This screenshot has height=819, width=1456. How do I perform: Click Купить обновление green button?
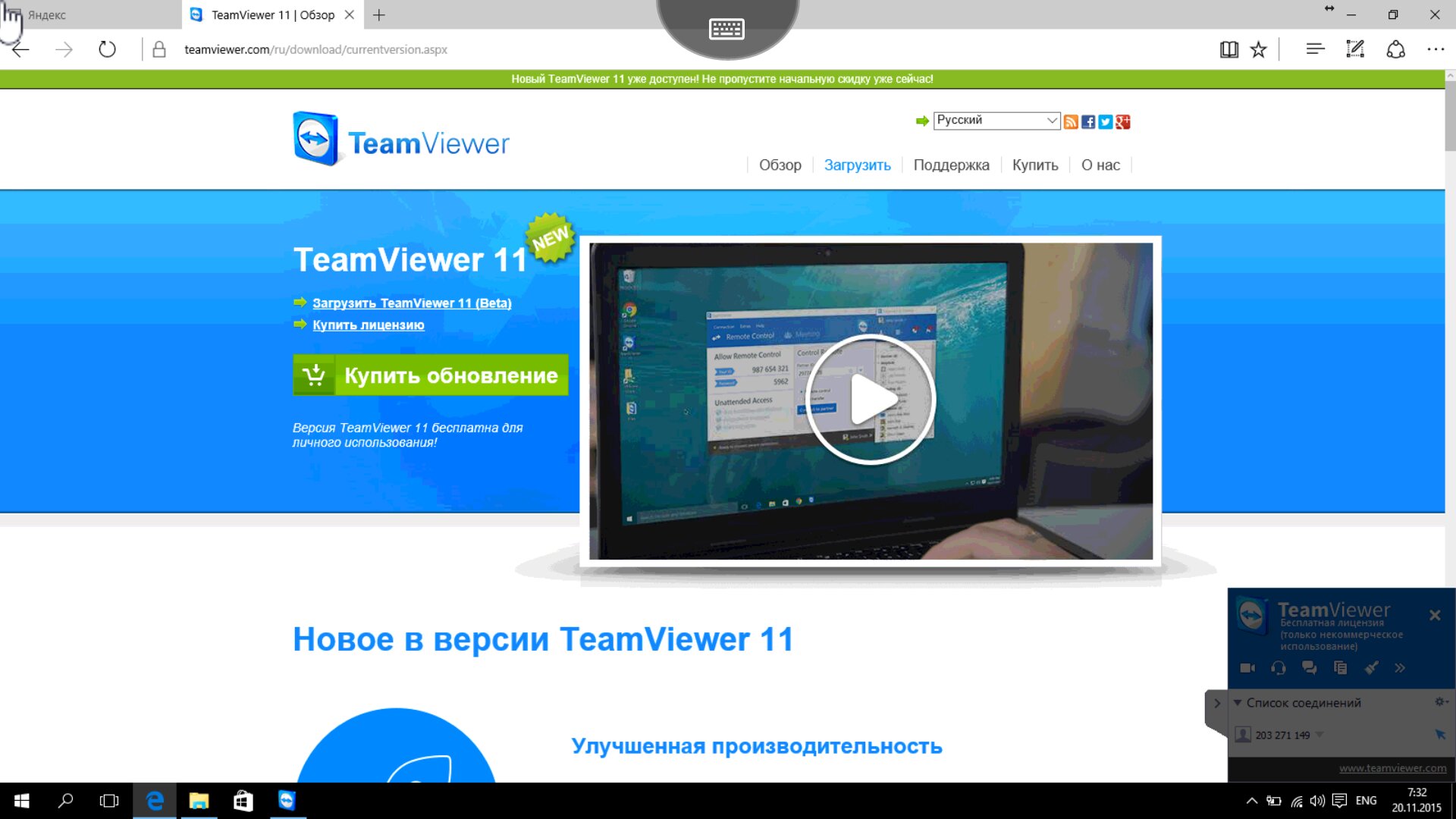pos(431,375)
